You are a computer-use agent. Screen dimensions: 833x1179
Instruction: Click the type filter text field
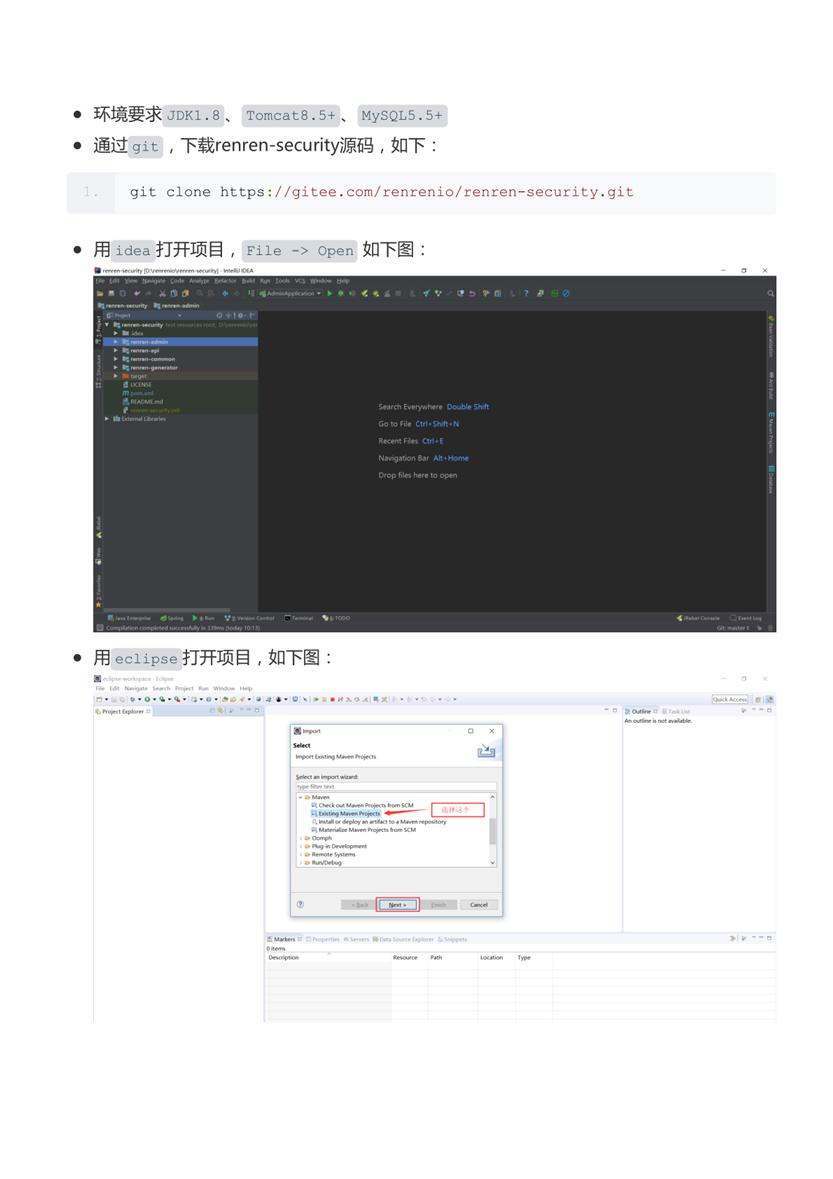tap(395, 787)
